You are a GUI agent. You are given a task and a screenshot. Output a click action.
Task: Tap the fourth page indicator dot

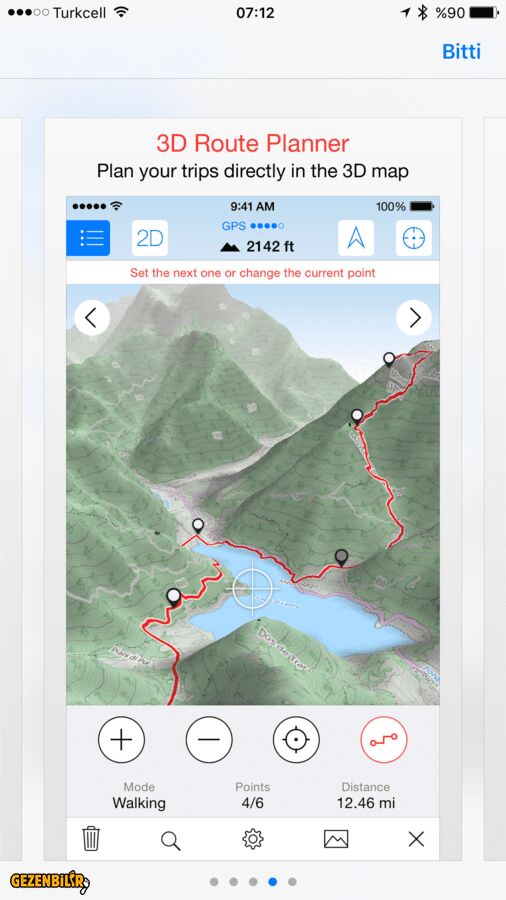[273, 882]
